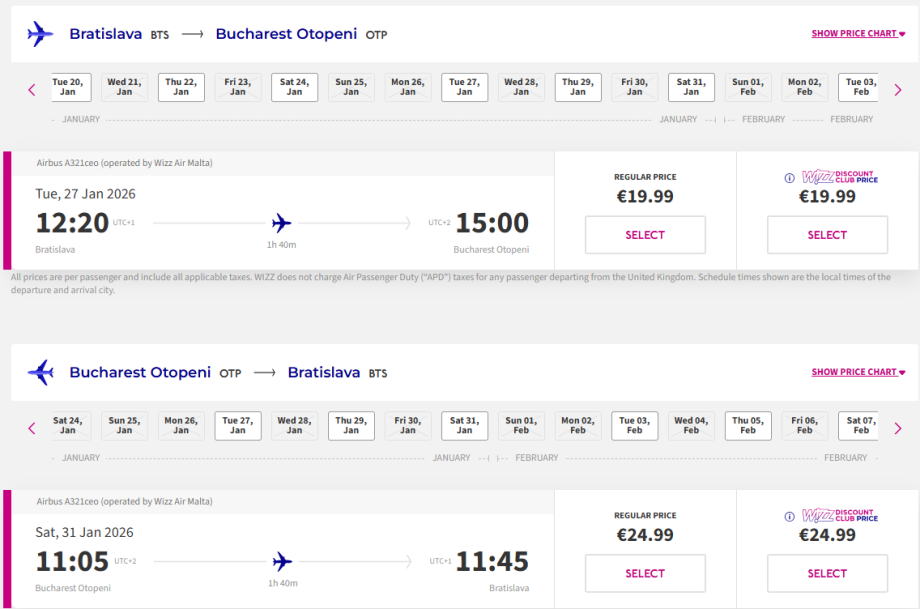Click next dates arrow for return flight
The image size is (920, 609).
pos(897,428)
